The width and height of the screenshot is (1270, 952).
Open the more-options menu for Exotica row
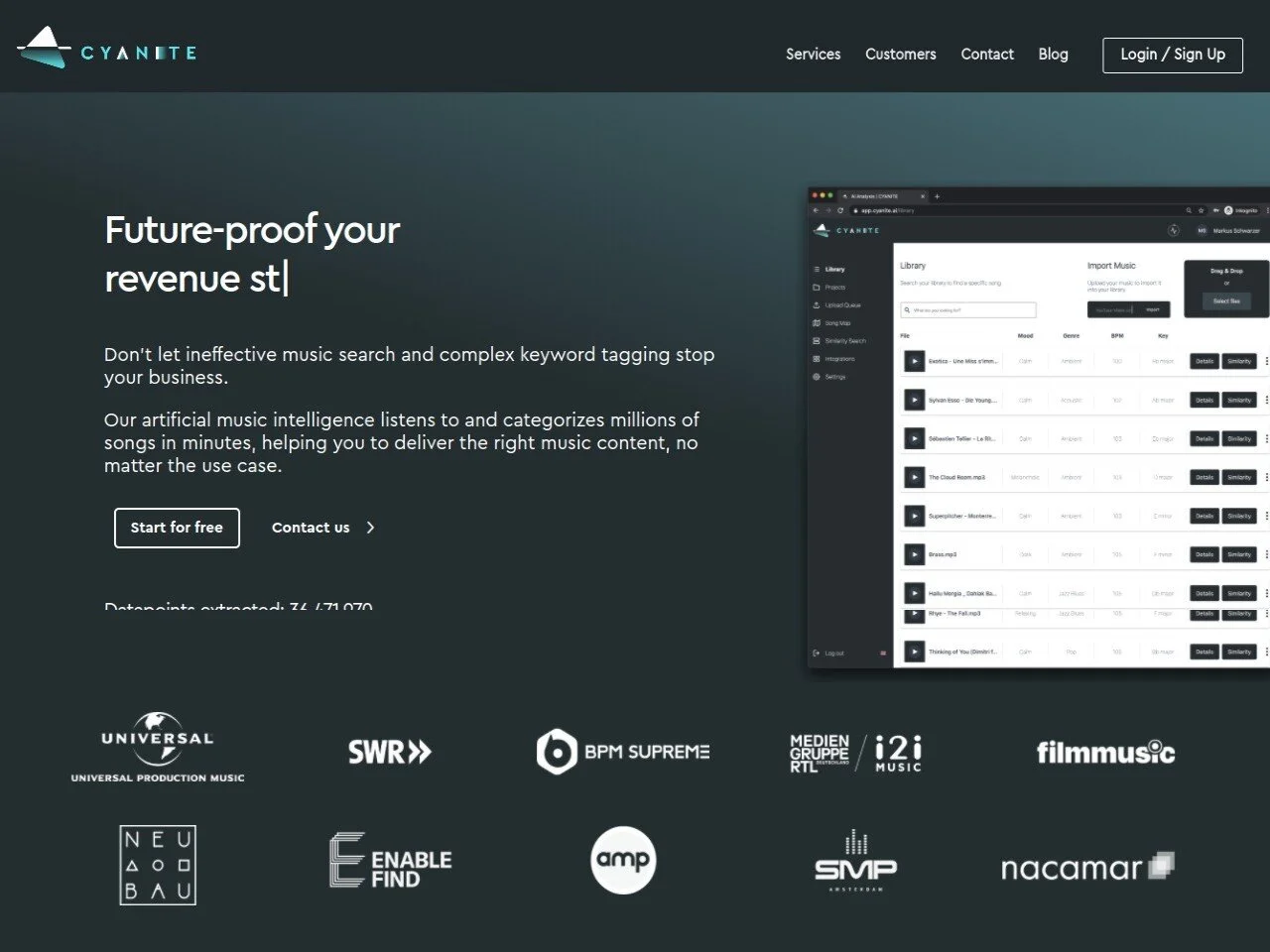(1266, 361)
